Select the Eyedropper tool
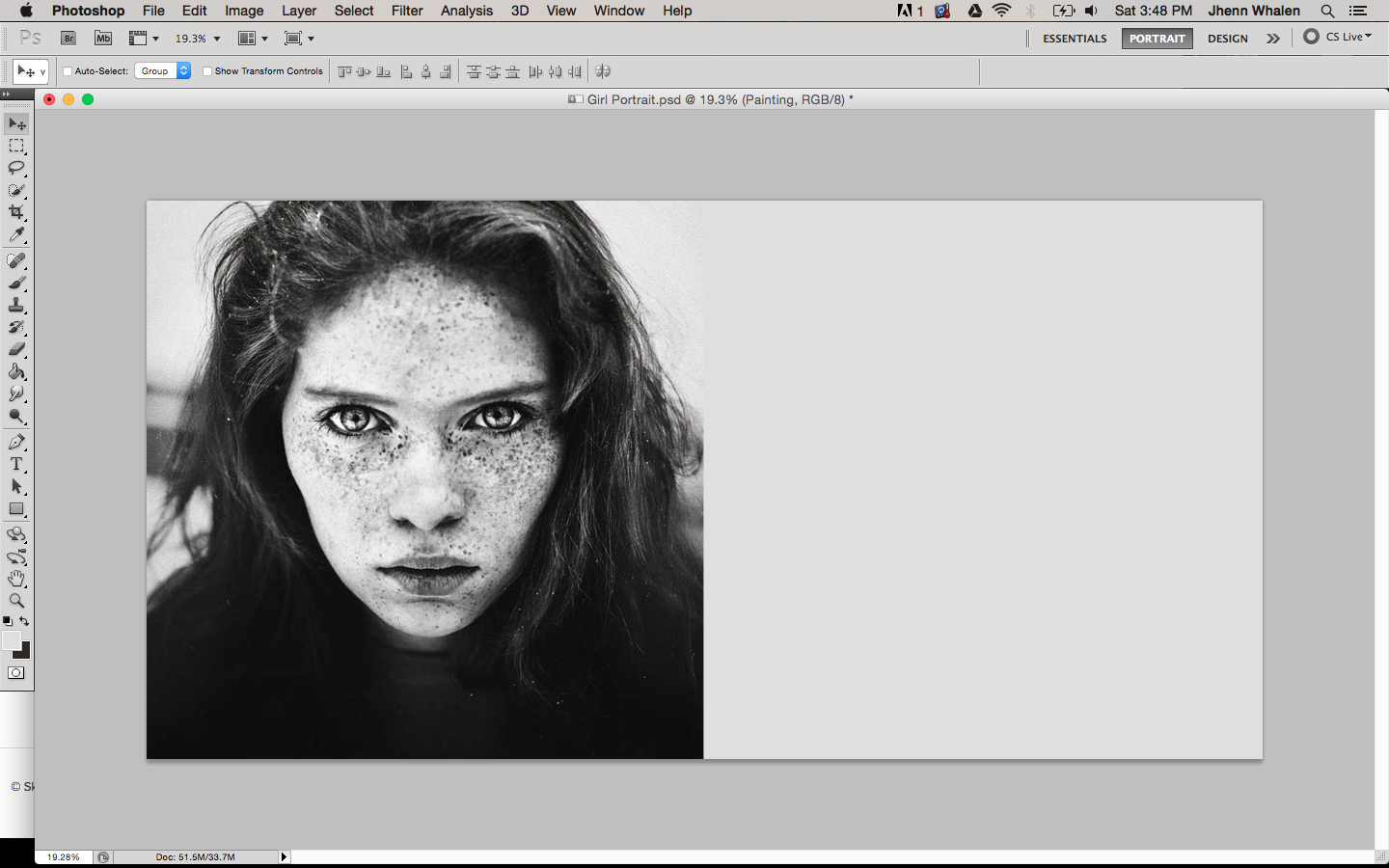The width and height of the screenshot is (1389, 868). click(x=16, y=234)
